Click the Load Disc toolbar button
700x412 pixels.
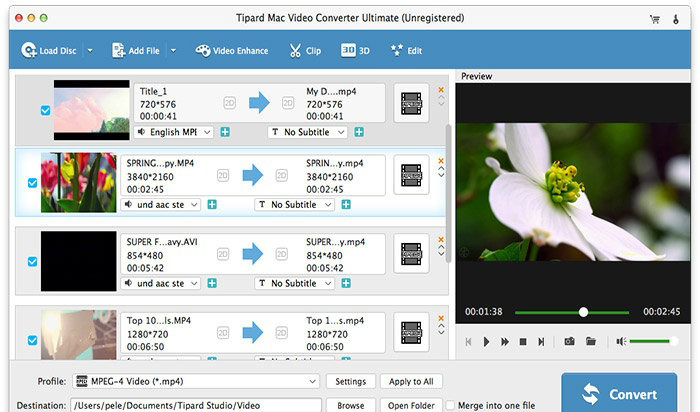[50, 50]
